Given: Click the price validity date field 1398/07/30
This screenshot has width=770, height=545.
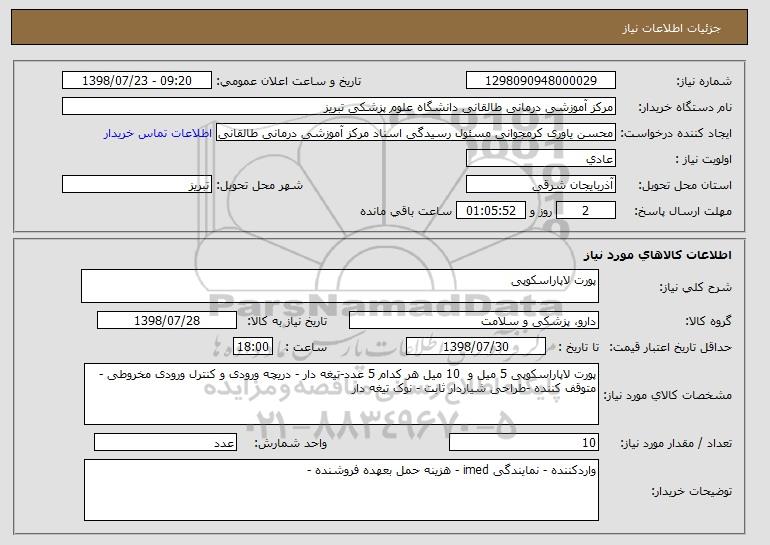Looking at the screenshot, I should click(x=476, y=347).
